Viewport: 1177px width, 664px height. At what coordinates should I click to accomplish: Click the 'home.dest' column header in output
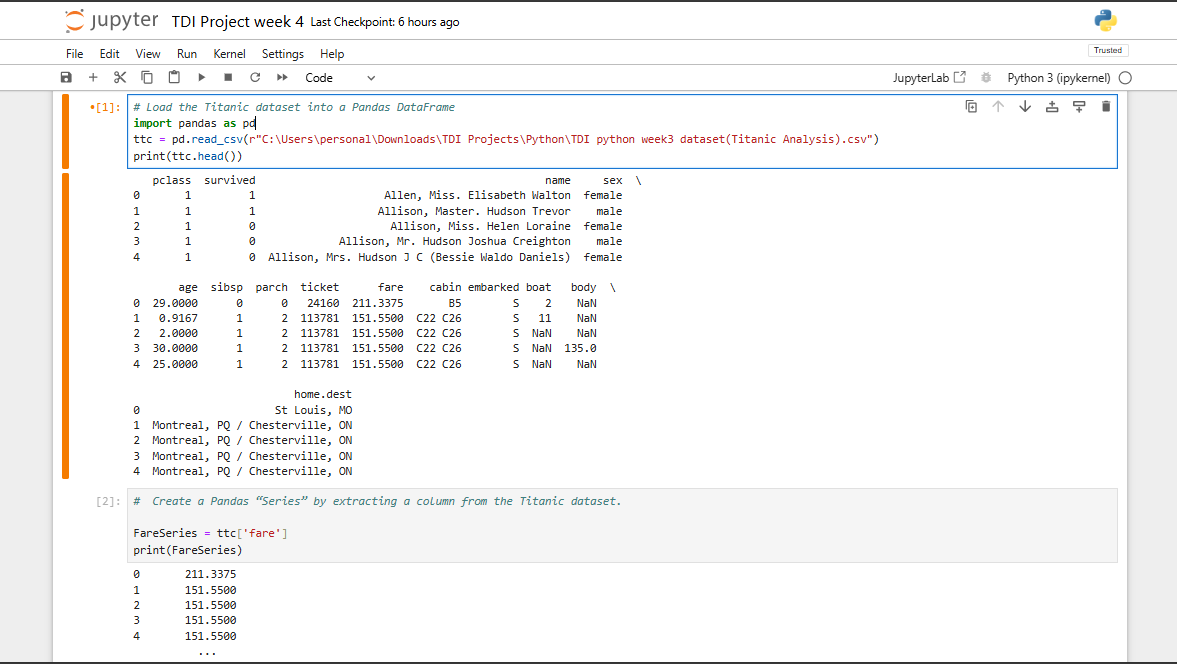coord(323,394)
